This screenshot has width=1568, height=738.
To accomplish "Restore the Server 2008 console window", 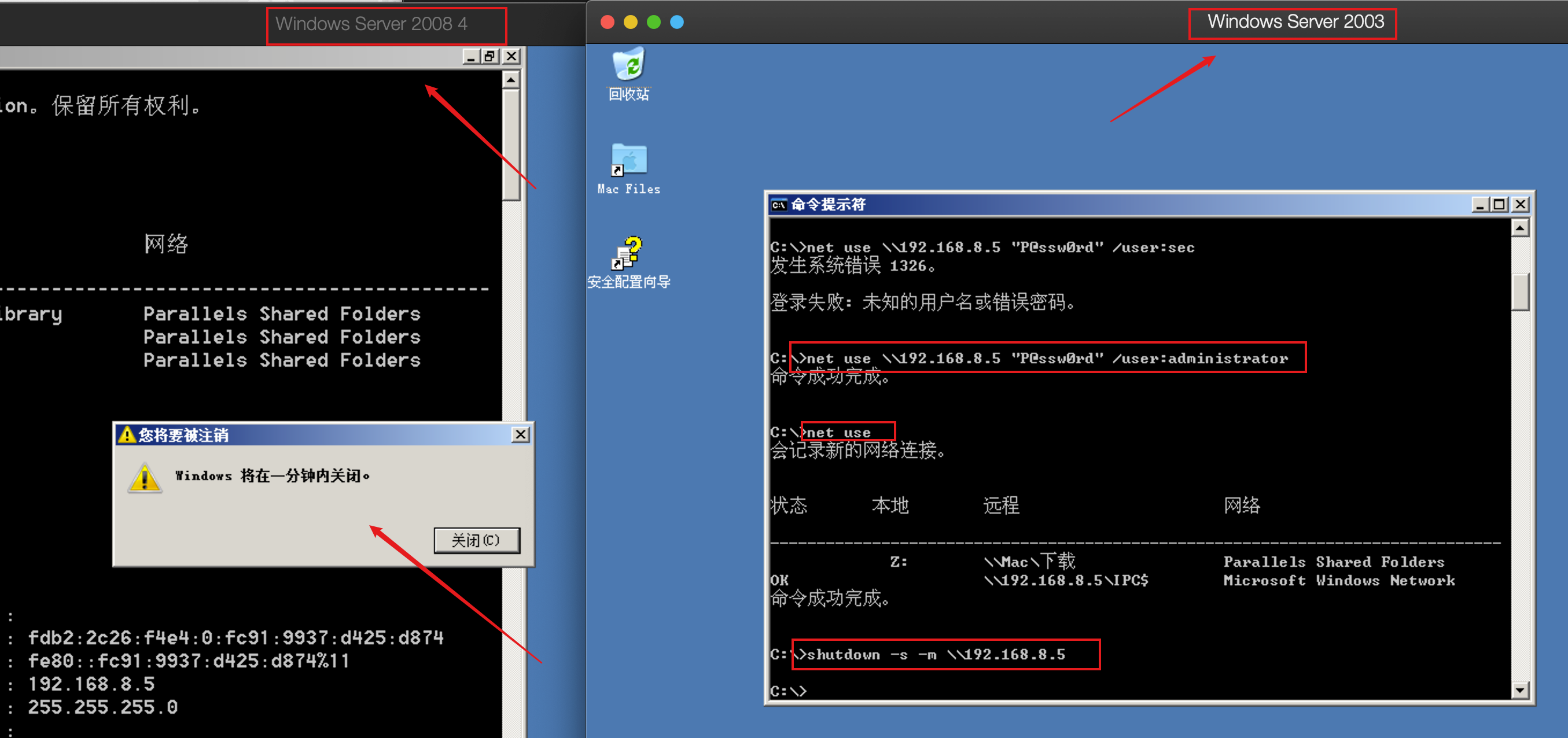I will click(x=490, y=57).
